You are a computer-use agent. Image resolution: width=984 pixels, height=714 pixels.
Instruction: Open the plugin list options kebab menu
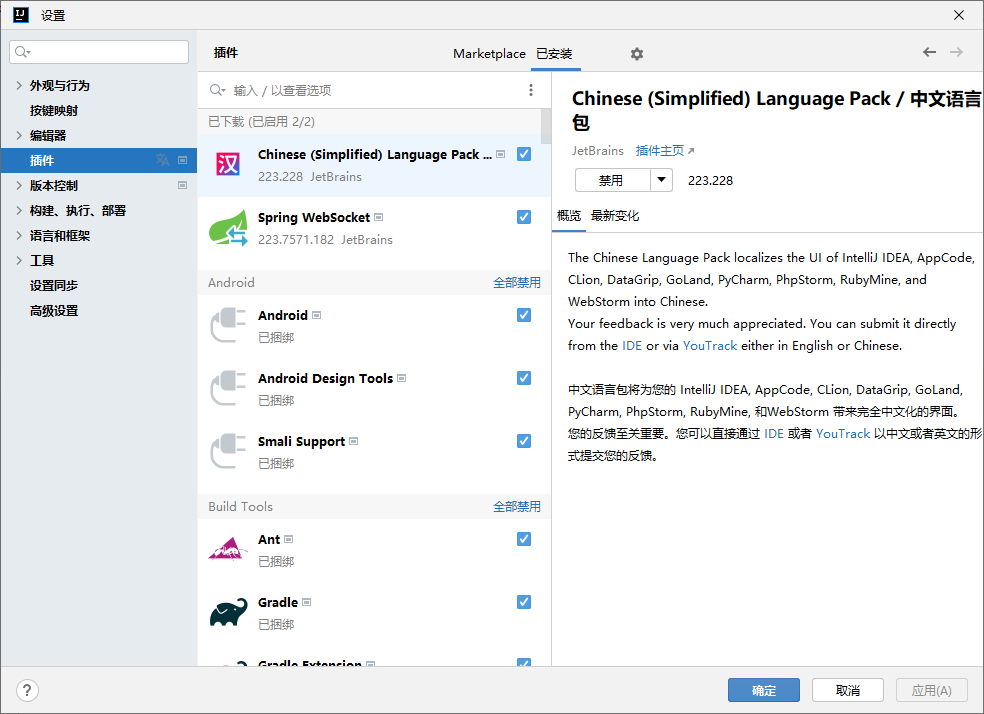(531, 90)
